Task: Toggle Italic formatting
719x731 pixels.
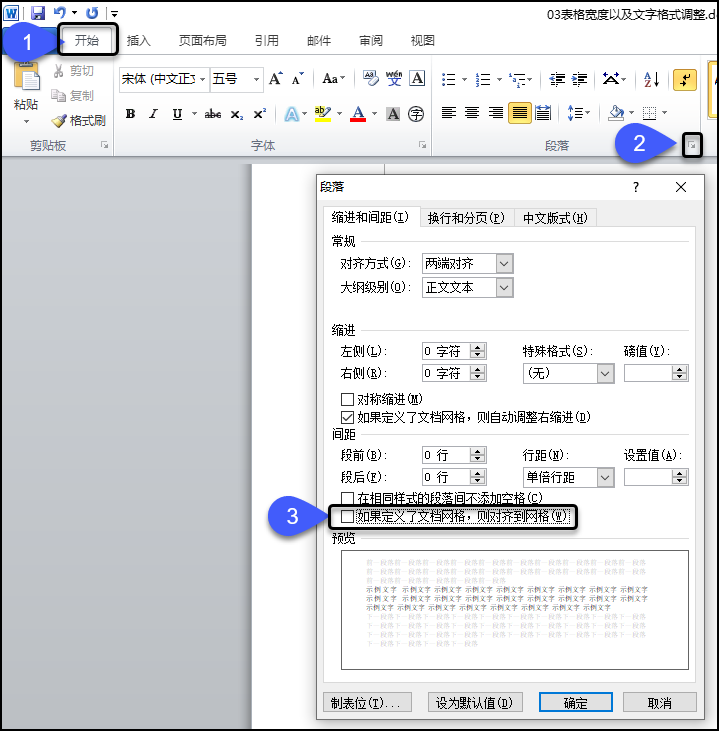Action: click(153, 114)
